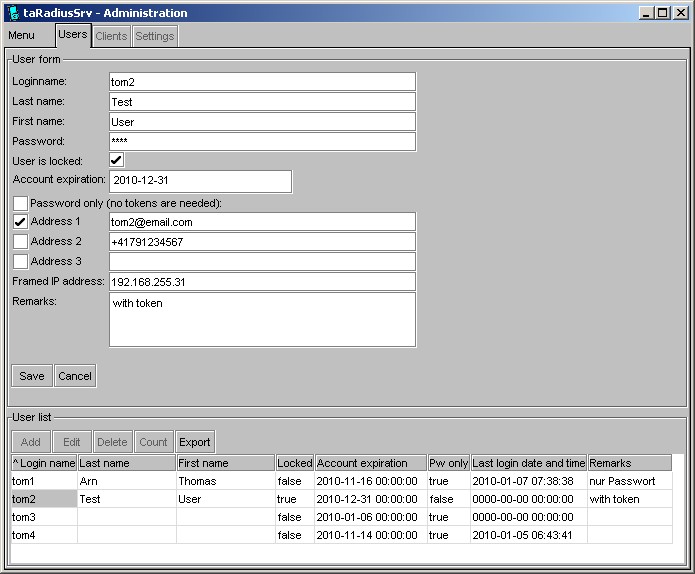695x574 pixels.
Task: Select the tom1 row in user list
Action: [x=43, y=481]
